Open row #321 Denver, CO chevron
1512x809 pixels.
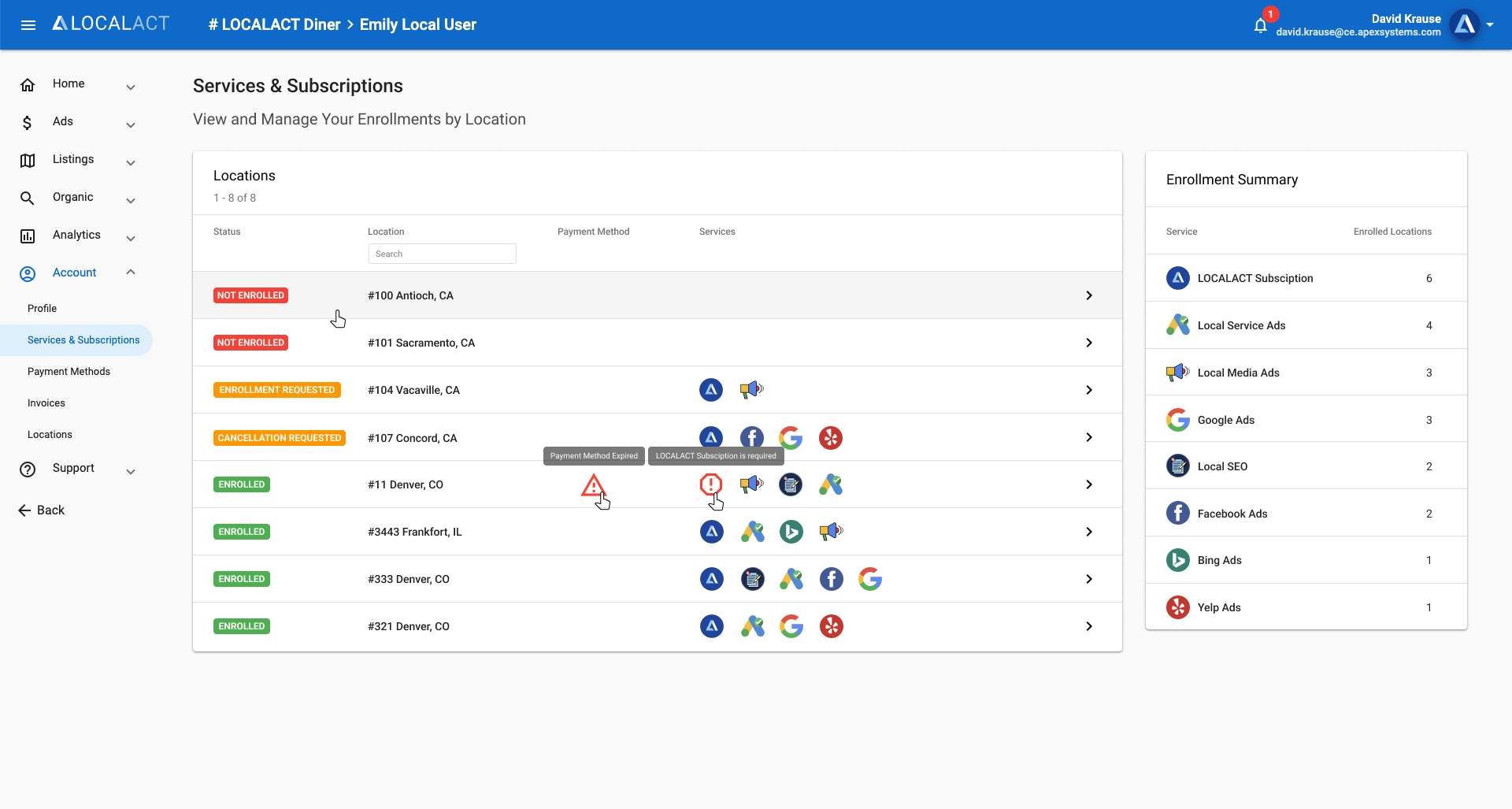[1089, 626]
